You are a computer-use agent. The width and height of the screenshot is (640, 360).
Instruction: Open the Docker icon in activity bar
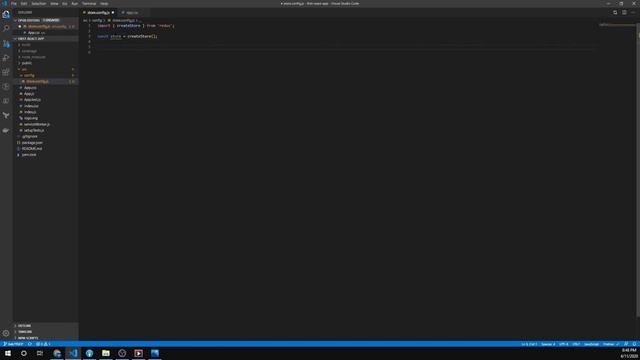(x=6, y=131)
